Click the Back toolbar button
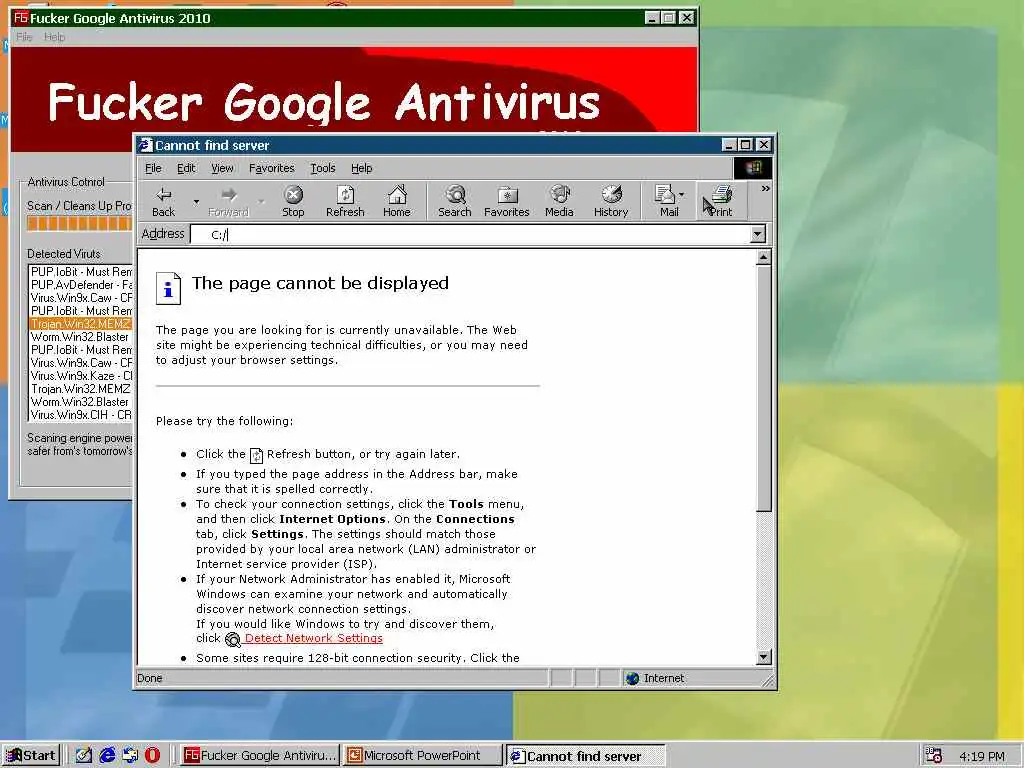The image size is (1024, 768). (163, 201)
